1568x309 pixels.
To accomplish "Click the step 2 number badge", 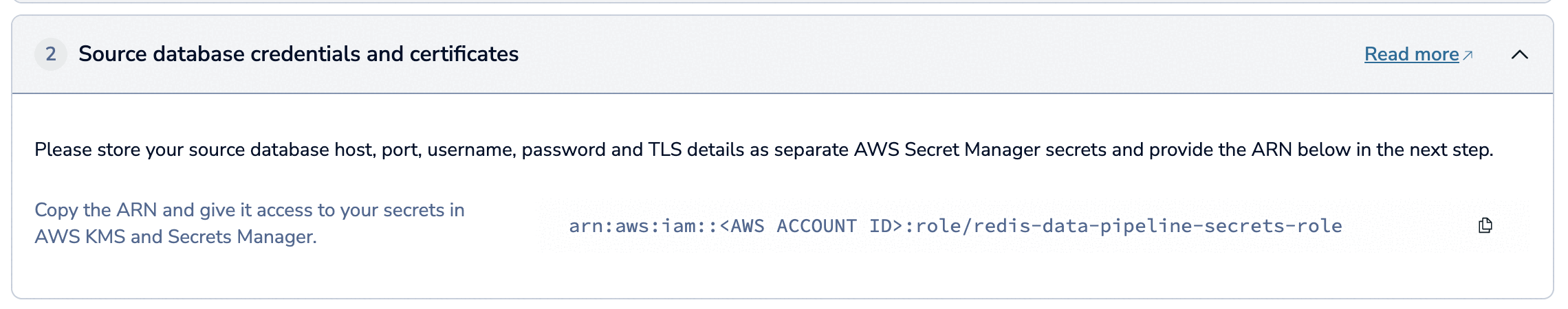I will click(x=51, y=54).
